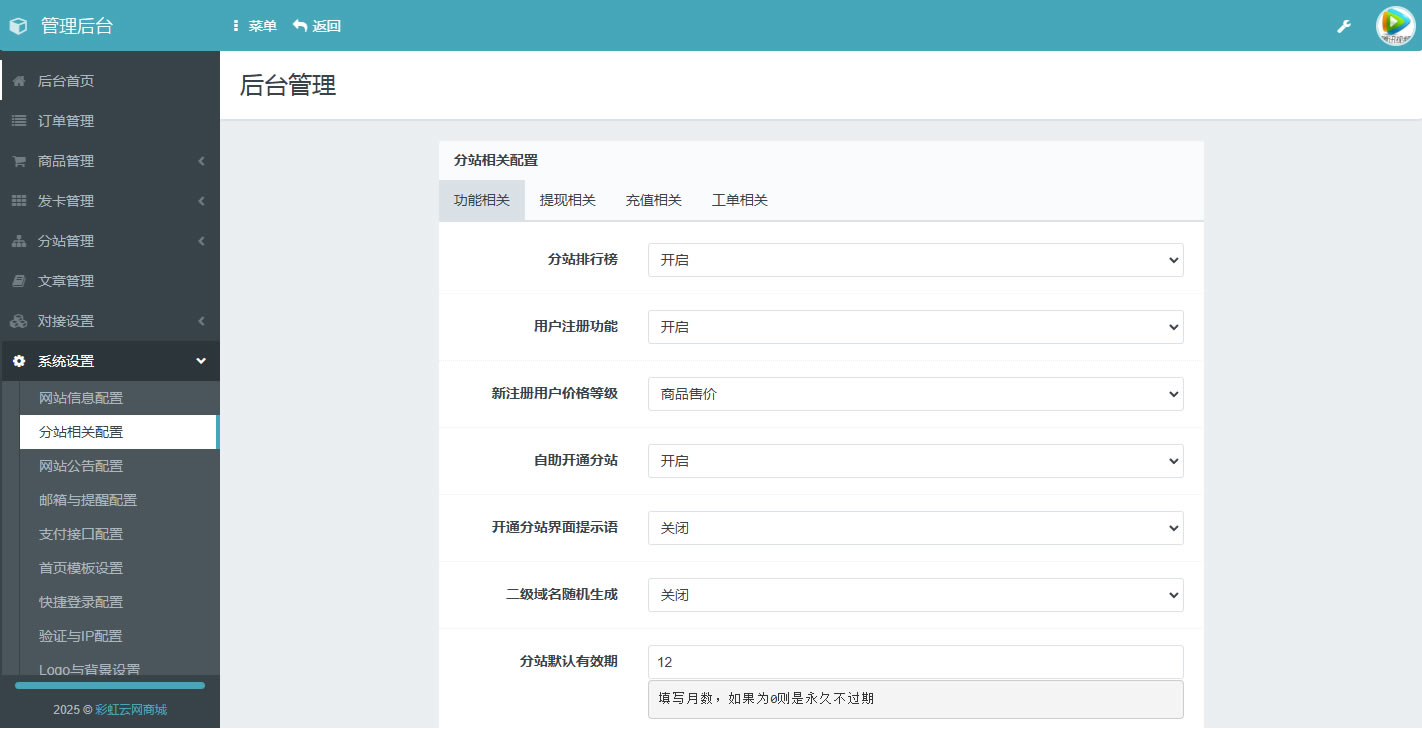Switch to the 工单相关 tab
This screenshot has width=1422, height=729.
(739, 200)
